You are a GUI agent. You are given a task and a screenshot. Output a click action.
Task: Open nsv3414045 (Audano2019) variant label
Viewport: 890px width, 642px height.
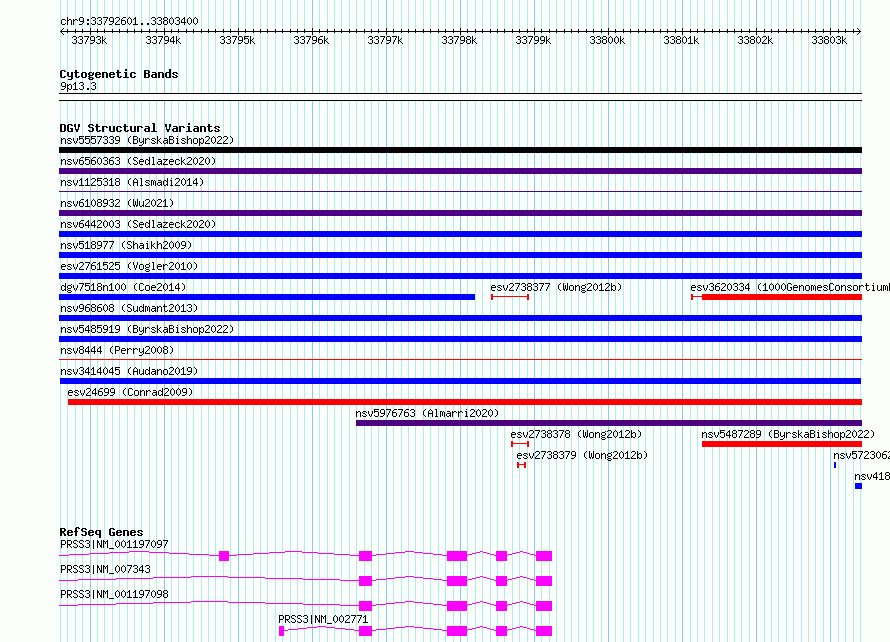click(129, 371)
